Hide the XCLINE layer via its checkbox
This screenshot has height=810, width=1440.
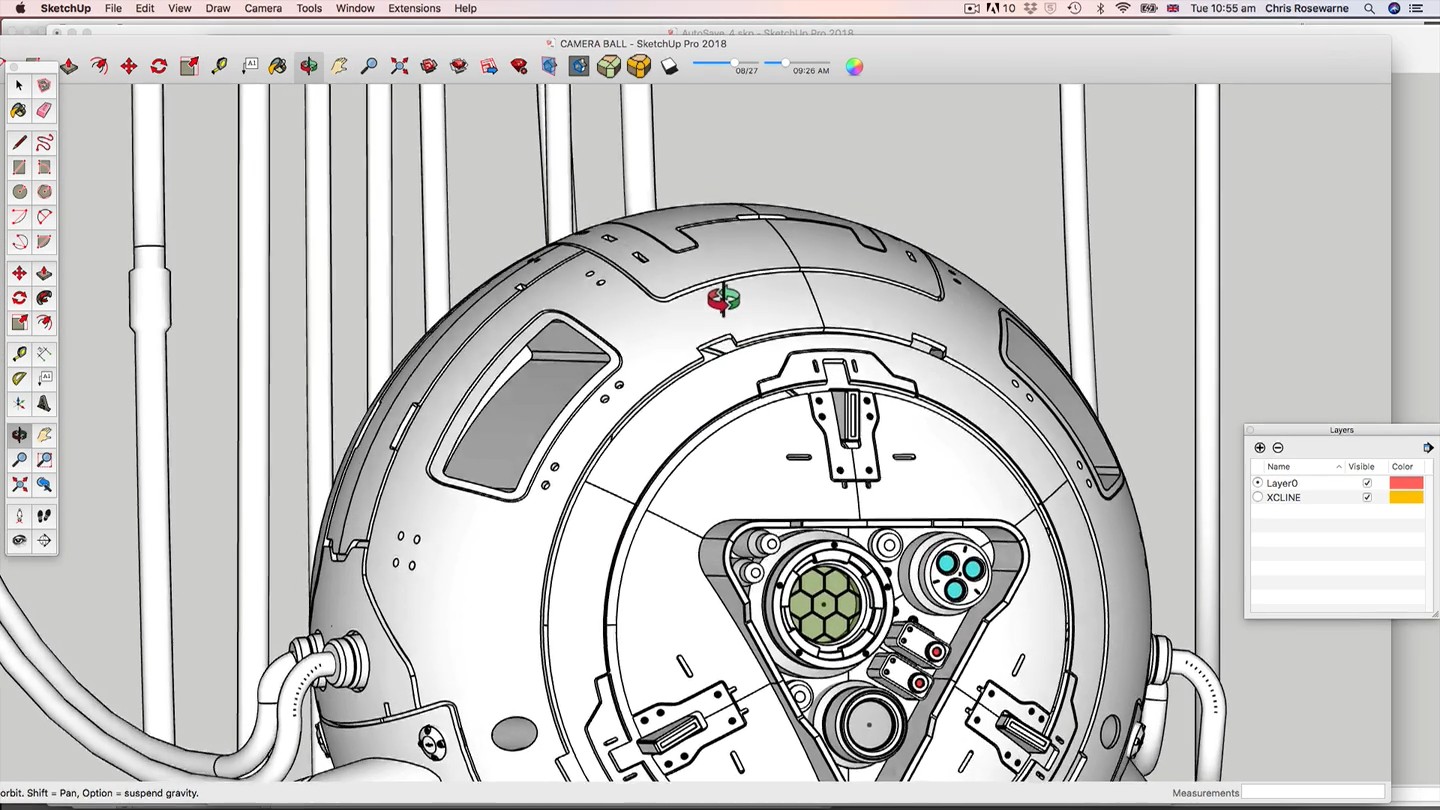click(1367, 497)
